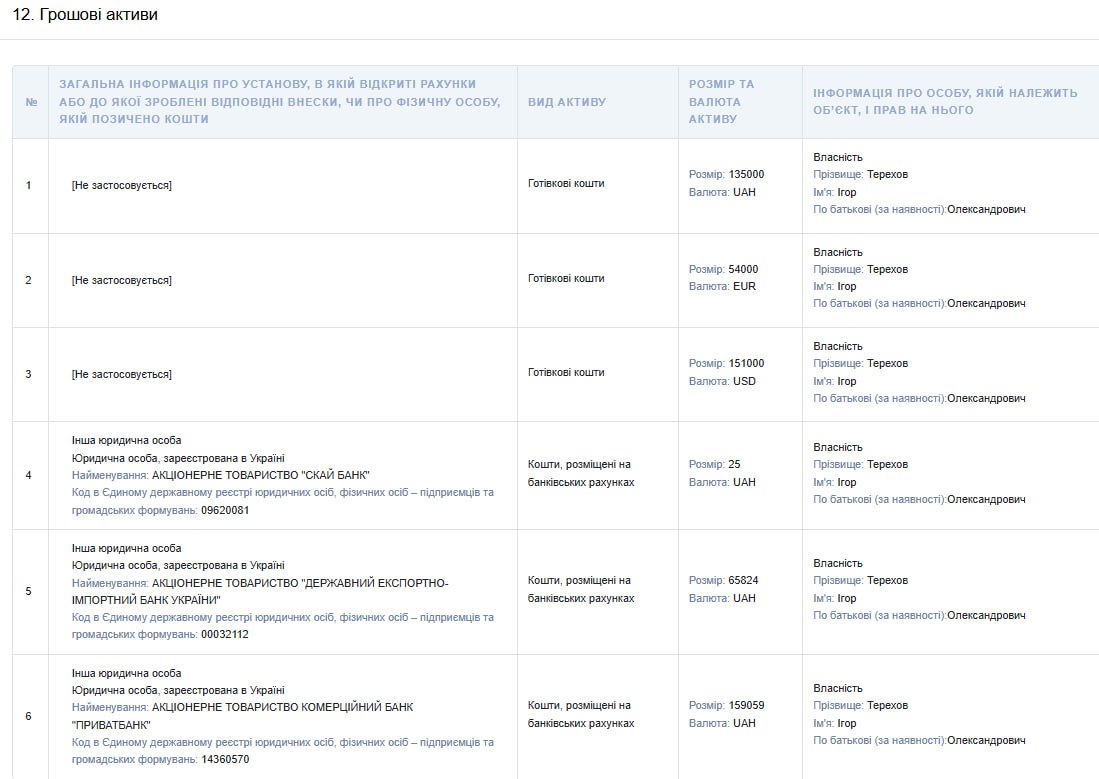The height and width of the screenshot is (779, 1099).
Task: Click the 159059 amount value
Action: coord(746,706)
